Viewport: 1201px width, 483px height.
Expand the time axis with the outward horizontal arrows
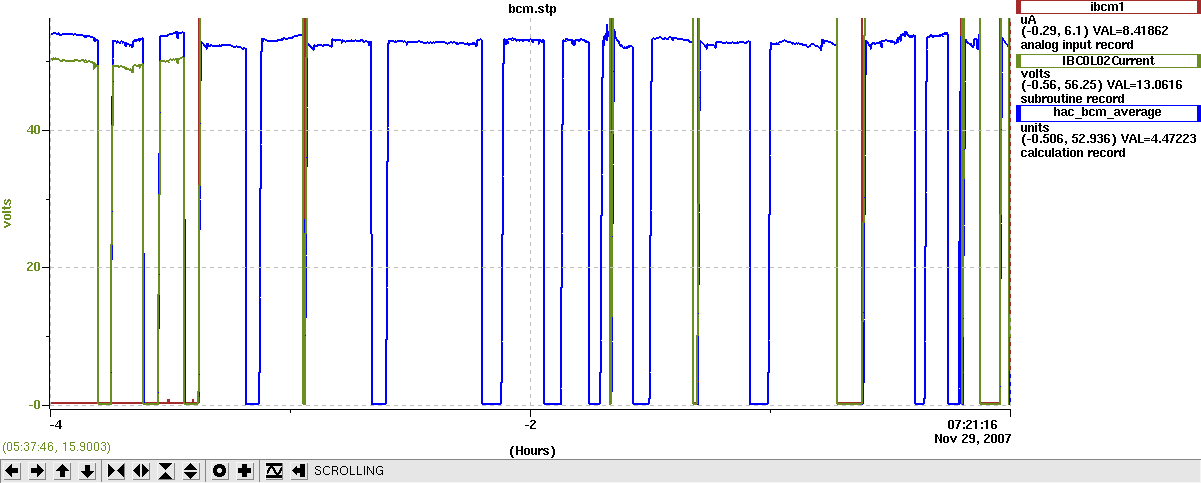point(141,470)
